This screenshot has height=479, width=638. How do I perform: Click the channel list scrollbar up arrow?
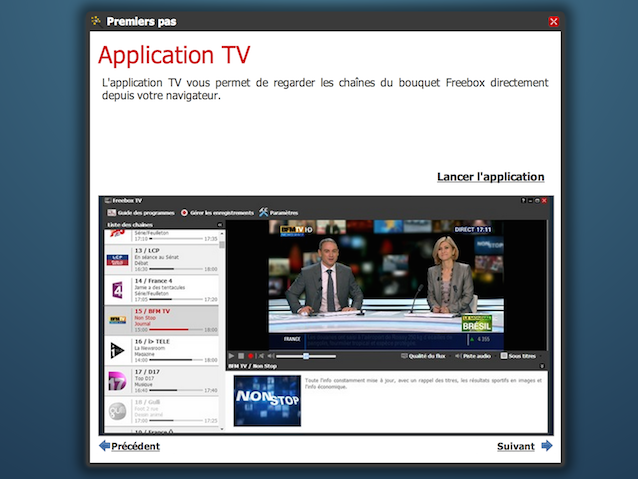click(222, 234)
